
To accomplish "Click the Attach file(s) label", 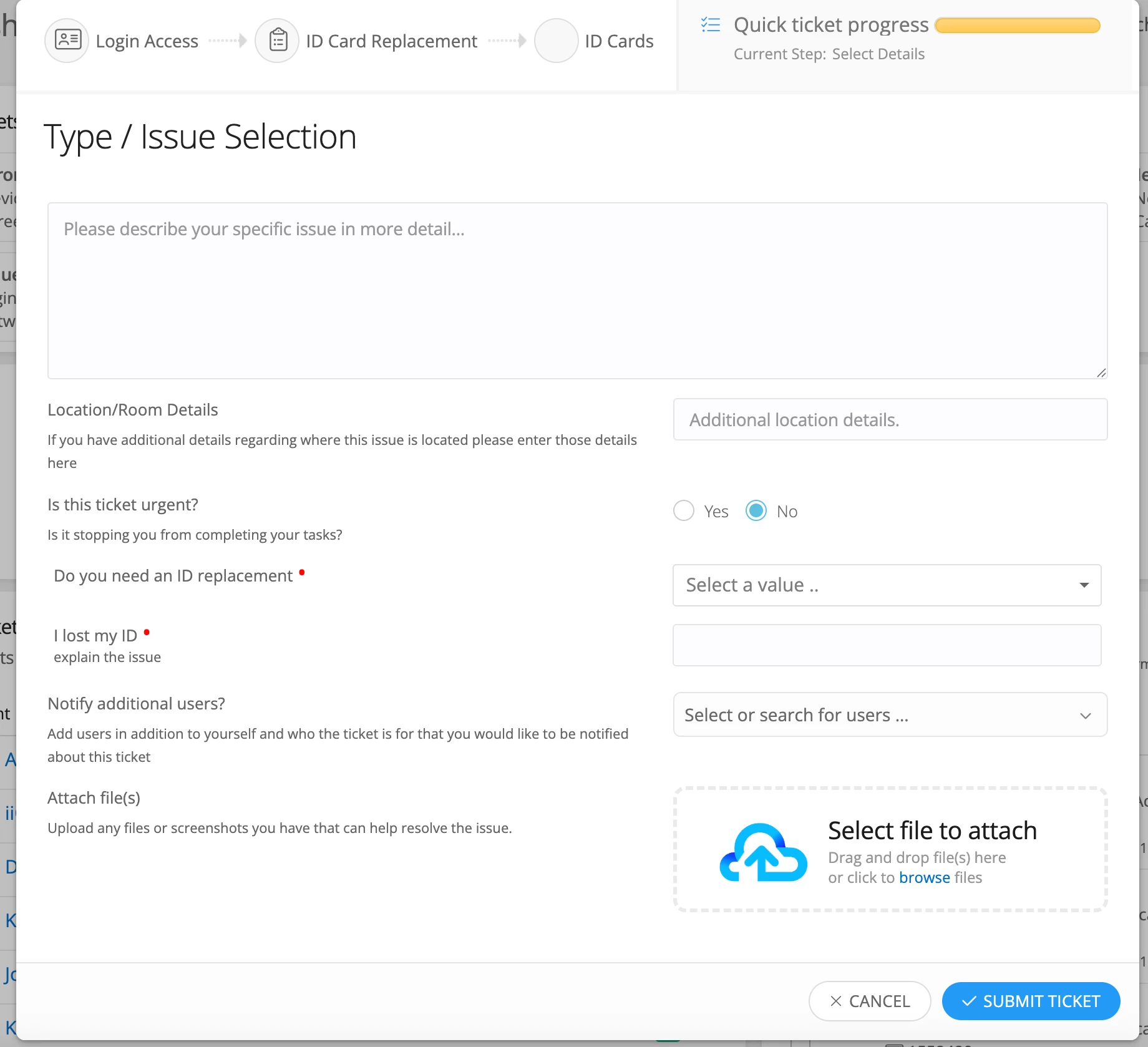I will click(x=94, y=798).
